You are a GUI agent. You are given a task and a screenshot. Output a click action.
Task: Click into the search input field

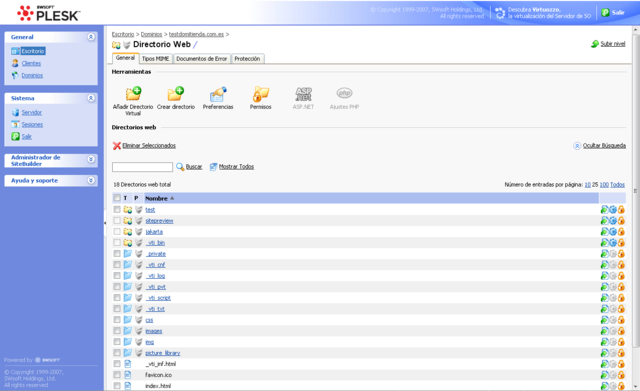pos(142,167)
